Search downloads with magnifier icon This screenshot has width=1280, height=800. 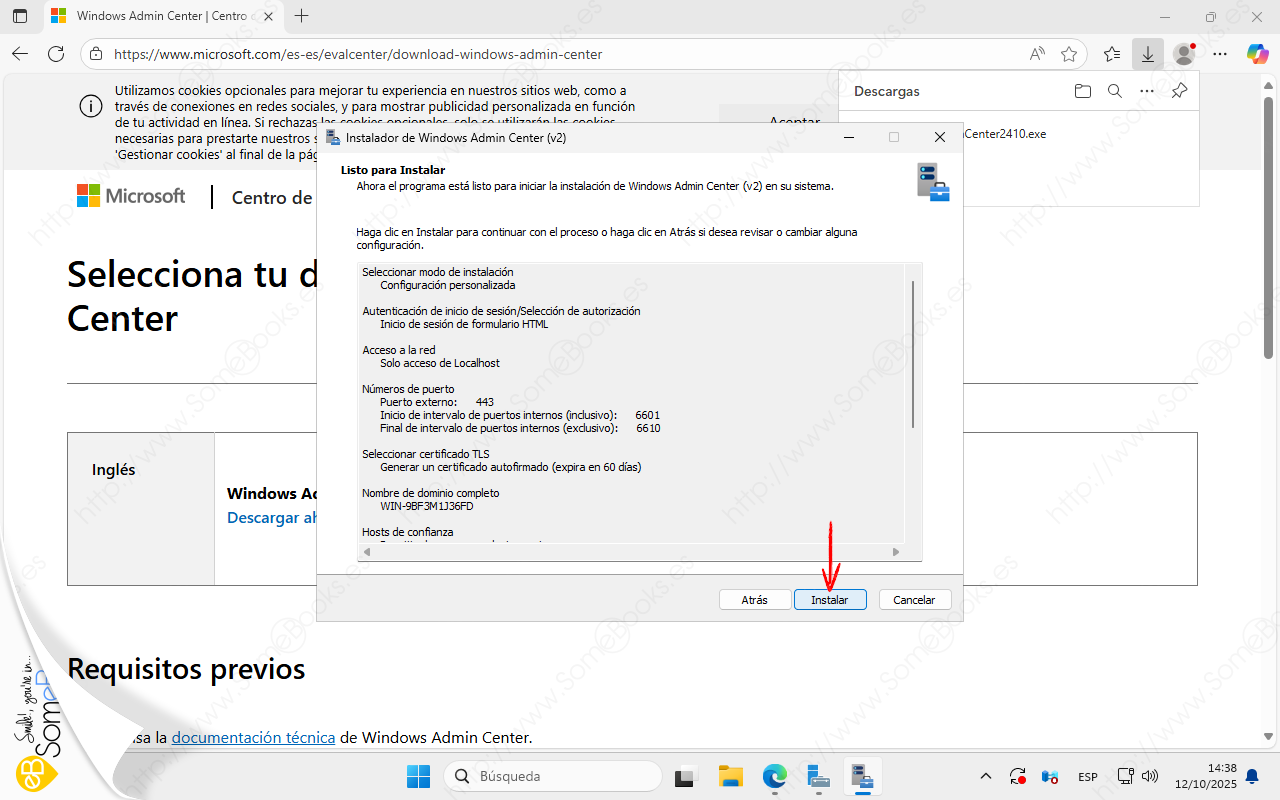[1115, 91]
